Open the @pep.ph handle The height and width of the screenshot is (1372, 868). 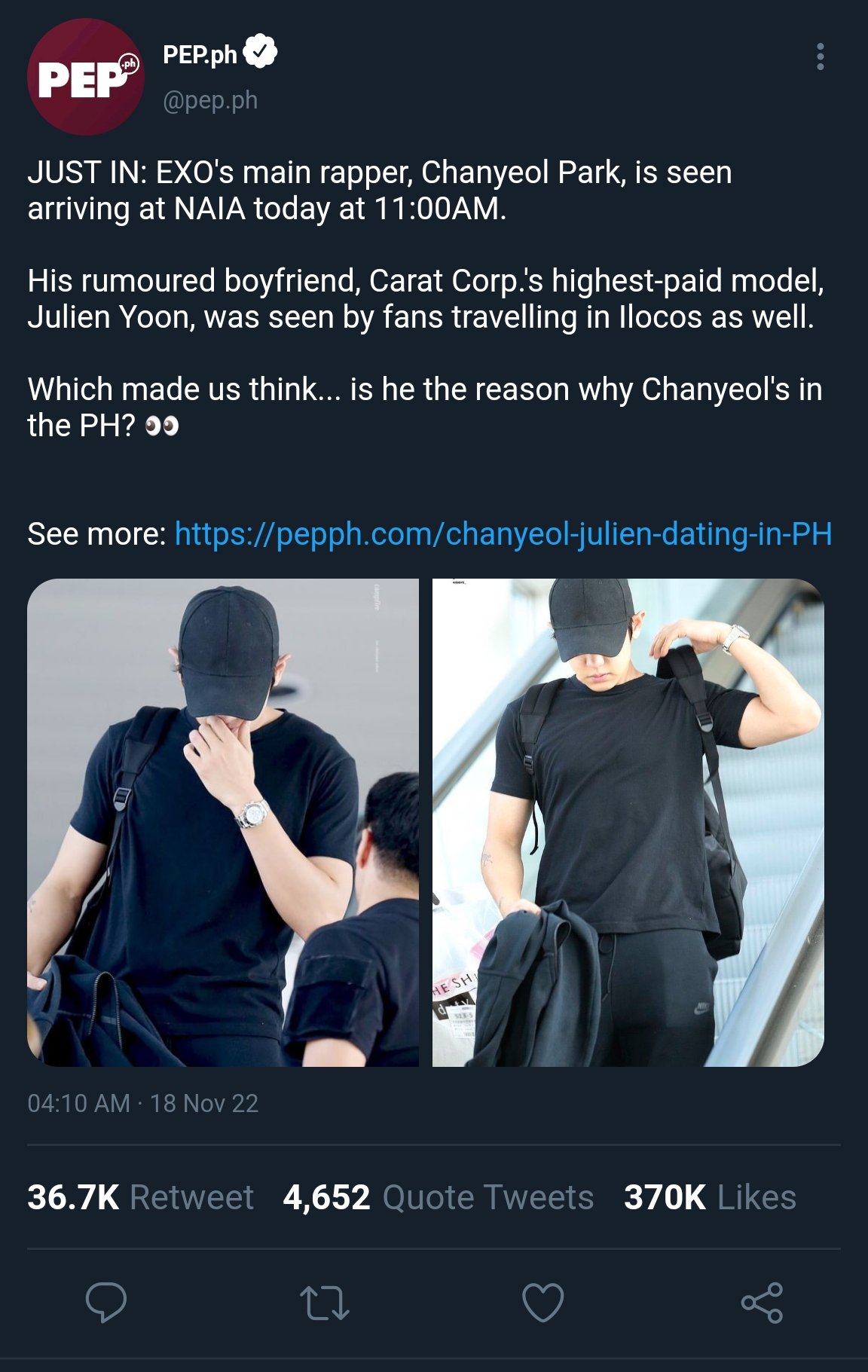tap(210, 99)
